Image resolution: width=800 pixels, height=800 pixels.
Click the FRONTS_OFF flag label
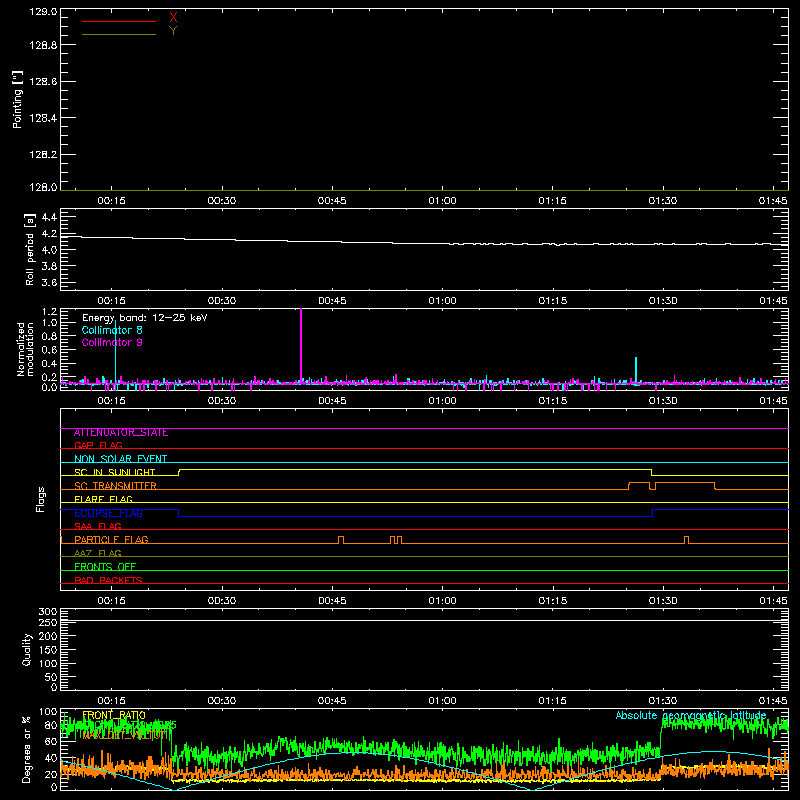105,567
